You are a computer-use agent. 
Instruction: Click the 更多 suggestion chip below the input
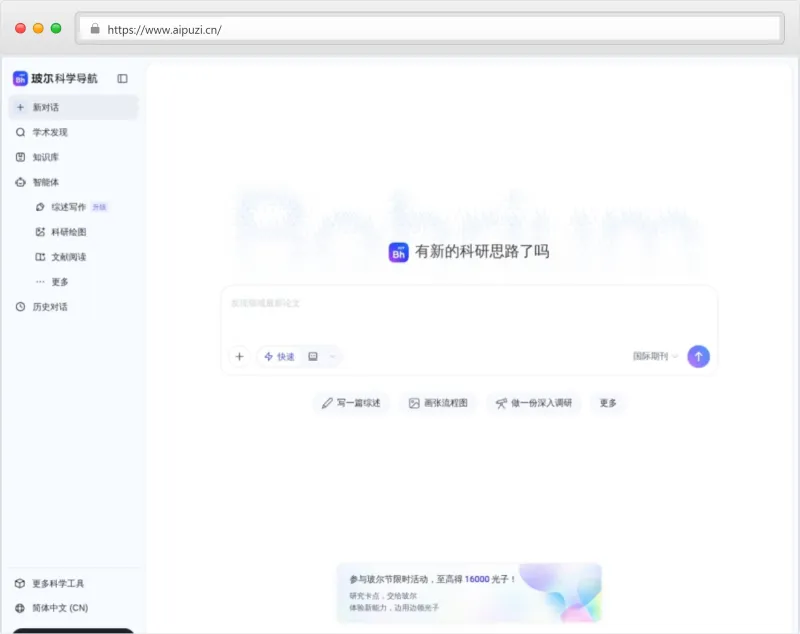click(x=608, y=403)
